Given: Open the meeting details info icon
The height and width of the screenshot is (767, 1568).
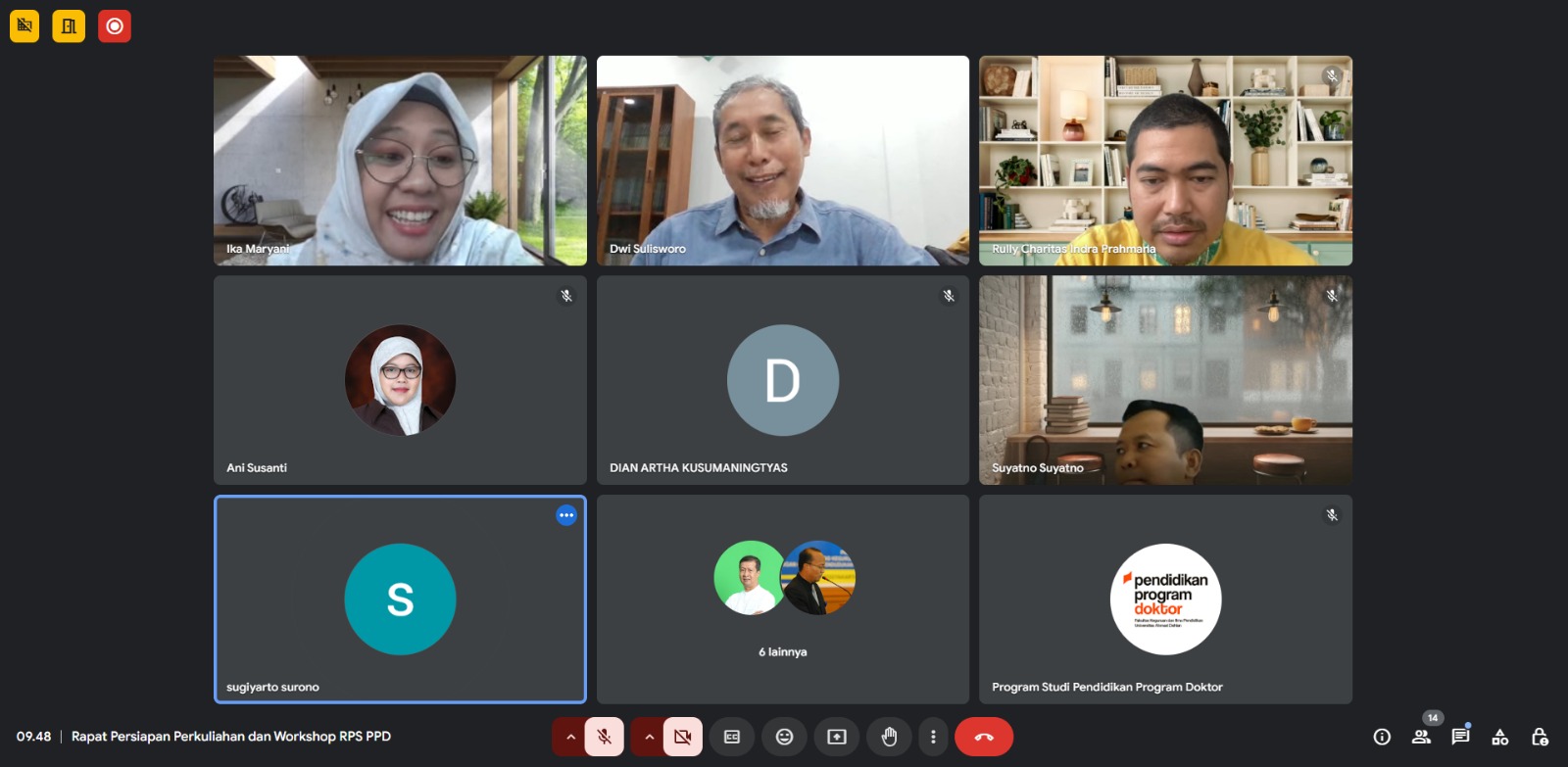Looking at the screenshot, I should (x=1382, y=737).
